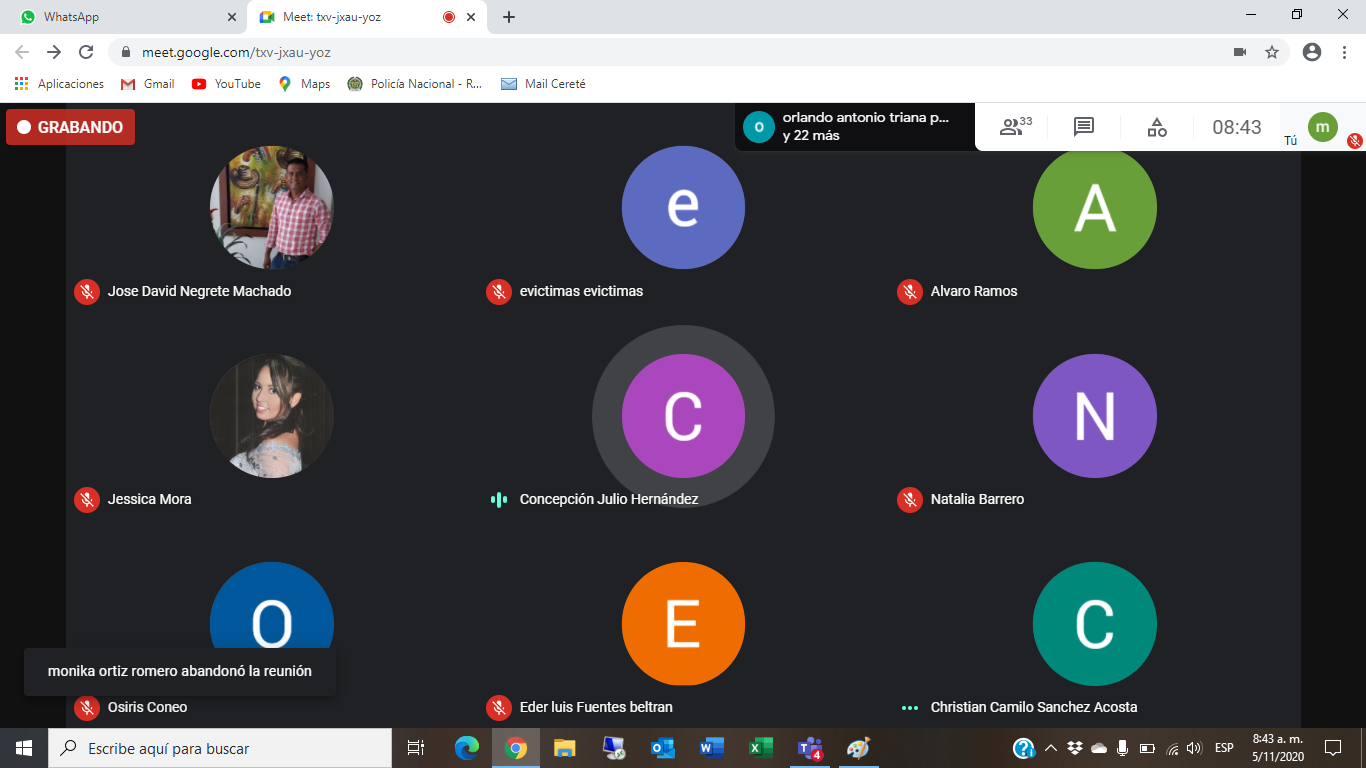Open a new browser tab
Image resolution: width=1366 pixels, height=768 pixels.
click(x=509, y=17)
